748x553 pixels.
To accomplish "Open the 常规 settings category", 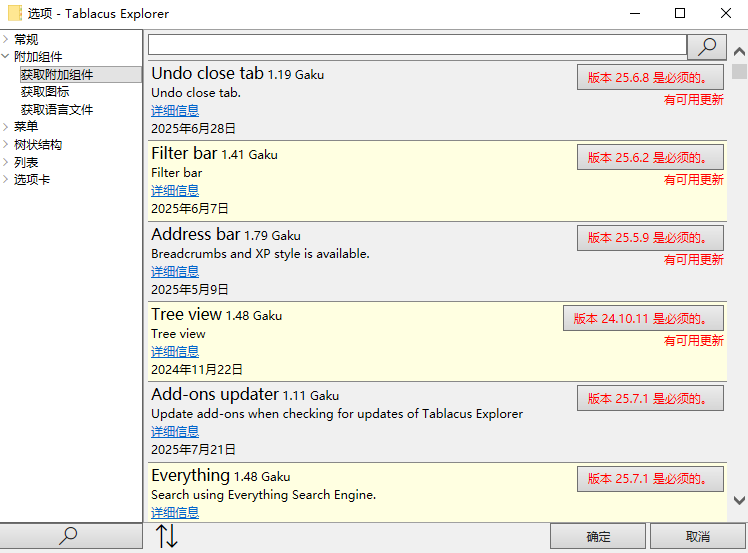I will pyautogui.click(x=26, y=39).
